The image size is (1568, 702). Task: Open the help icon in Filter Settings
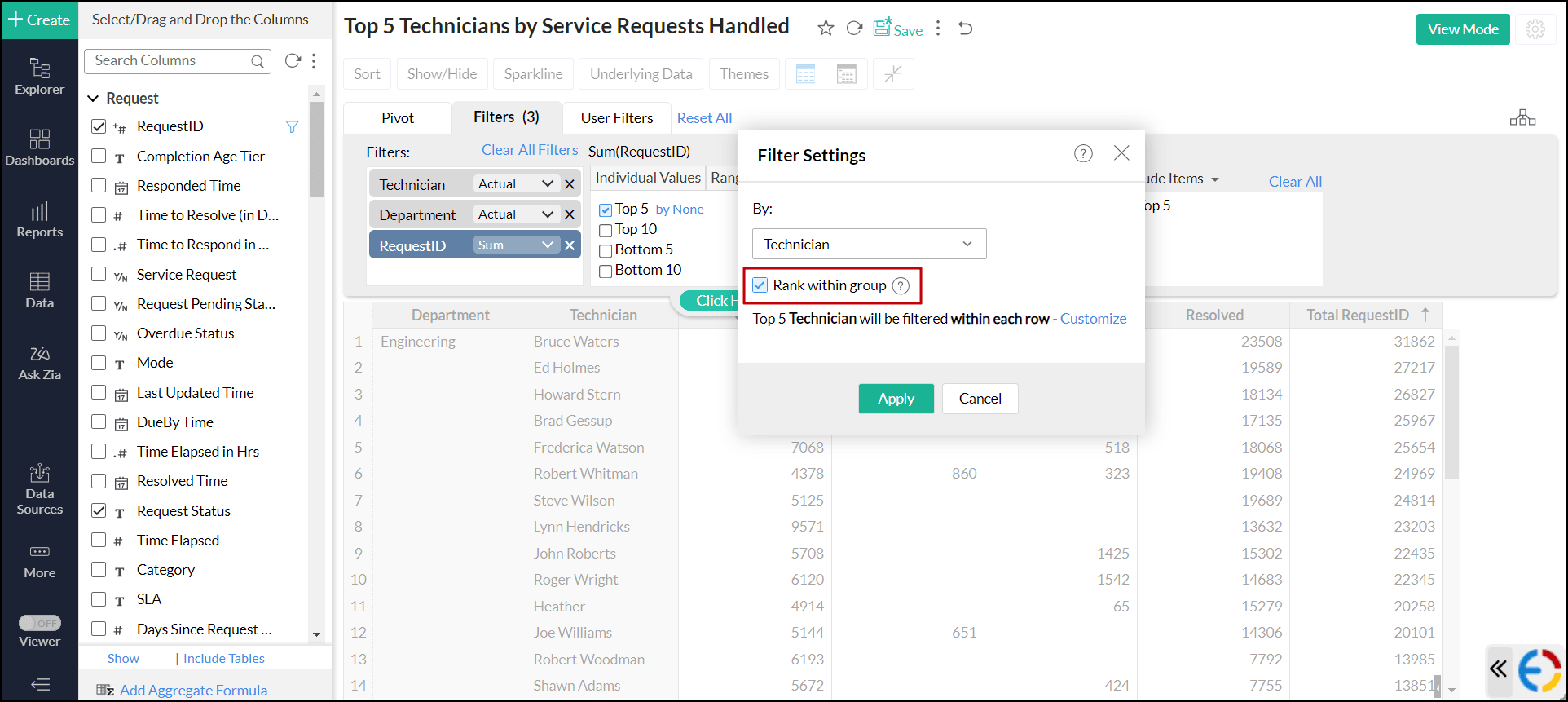pyautogui.click(x=1083, y=154)
